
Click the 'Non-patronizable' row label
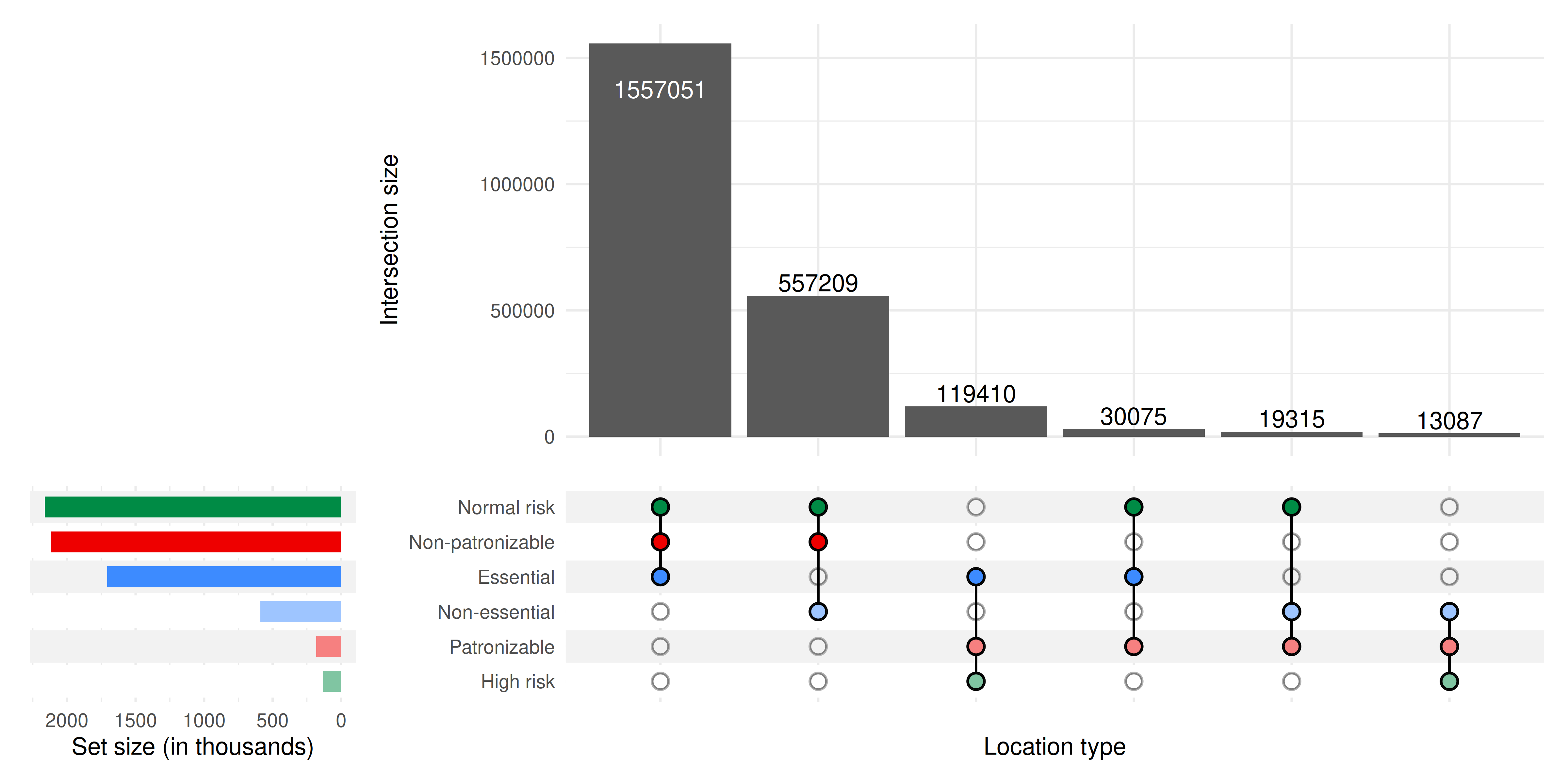pyautogui.click(x=482, y=542)
